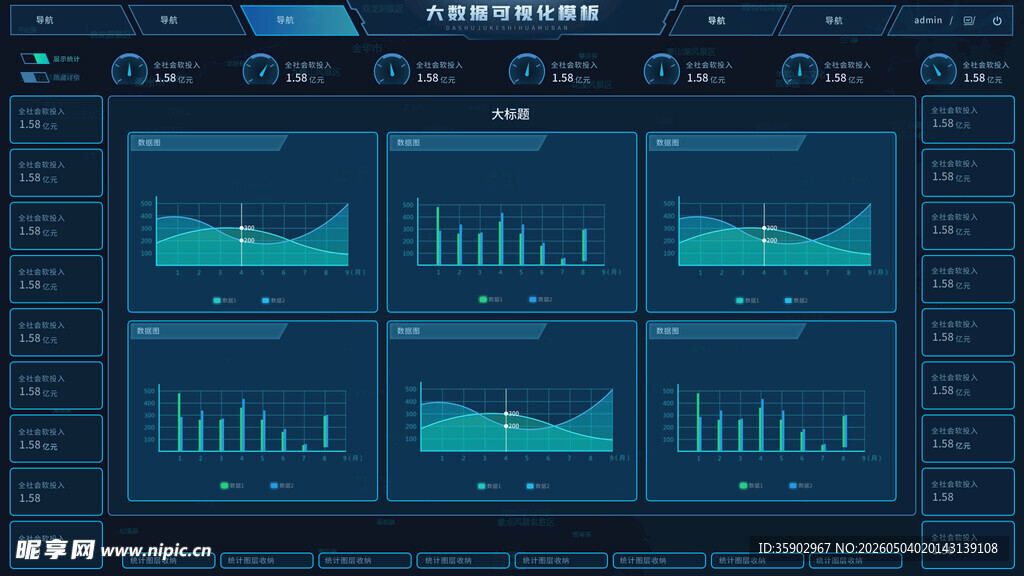1024x576 pixels.
Task: Click the admin username link
Action: point(928,20)
